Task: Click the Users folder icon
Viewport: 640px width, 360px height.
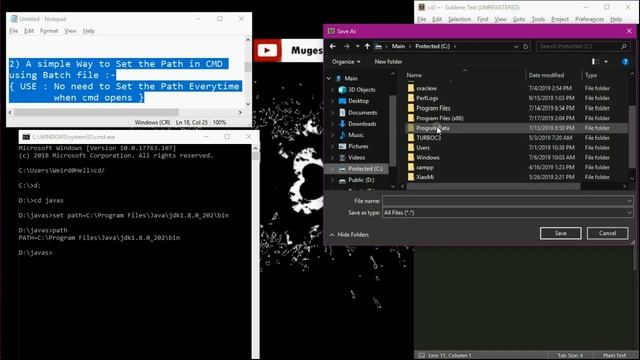Action: 411,147
